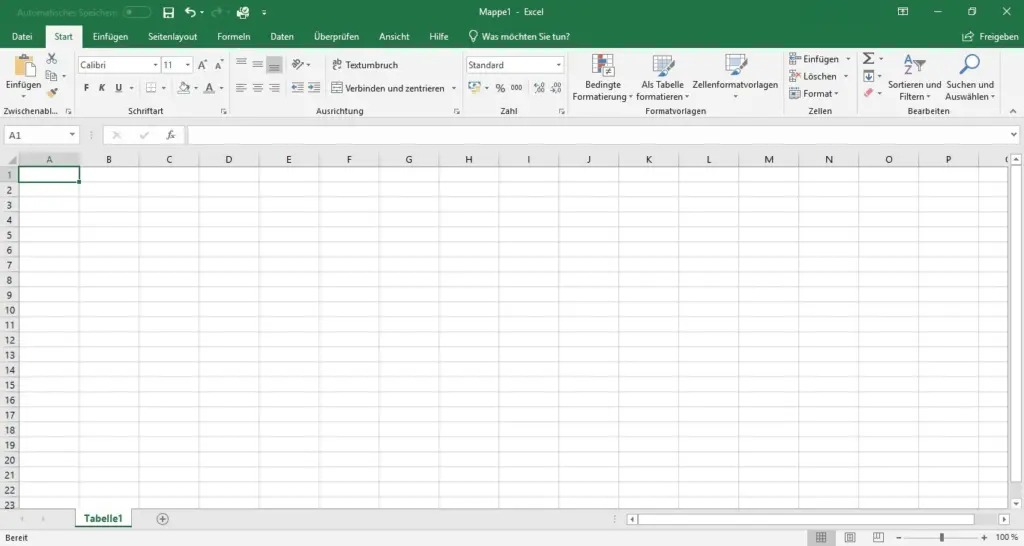The image size is (1024, 546).
Task: Click the Textumbruch button
Action: coord(364,65)
